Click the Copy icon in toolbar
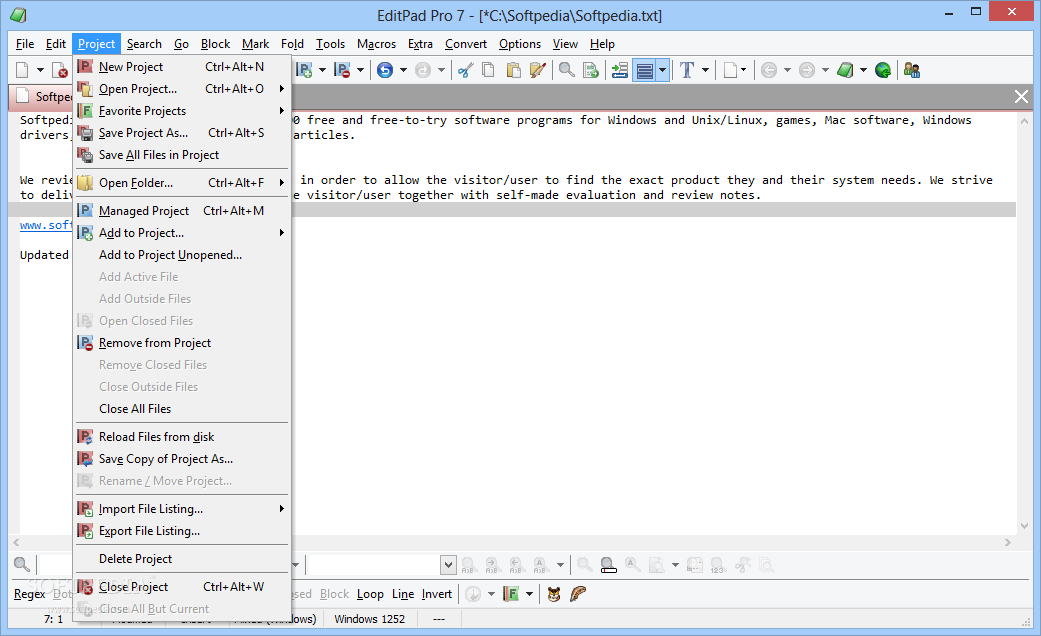Image resolution: width=1041 pixels, height=636 pixels. pos(488,70)
